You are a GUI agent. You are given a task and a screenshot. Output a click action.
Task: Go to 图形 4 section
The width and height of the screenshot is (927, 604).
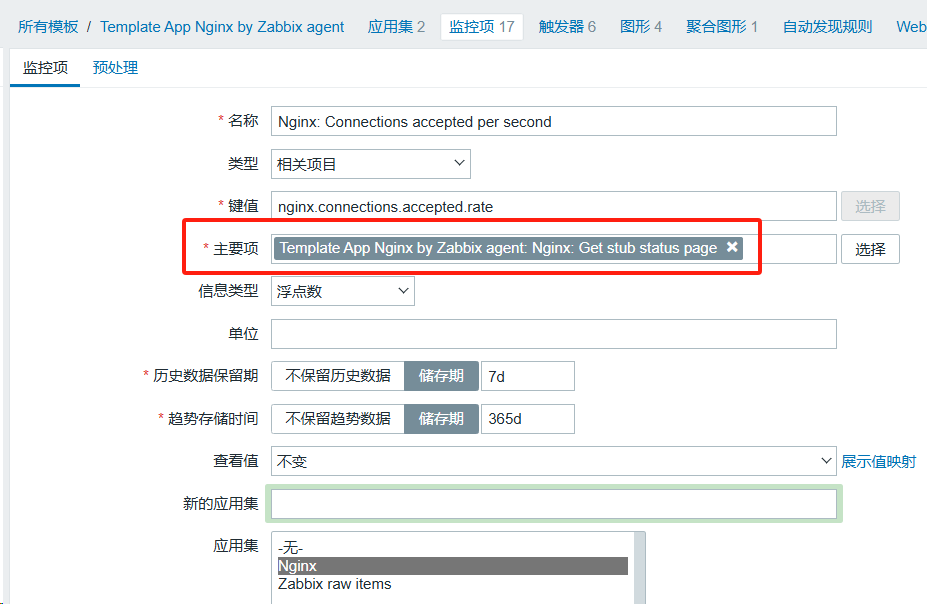tap(641, 27)
